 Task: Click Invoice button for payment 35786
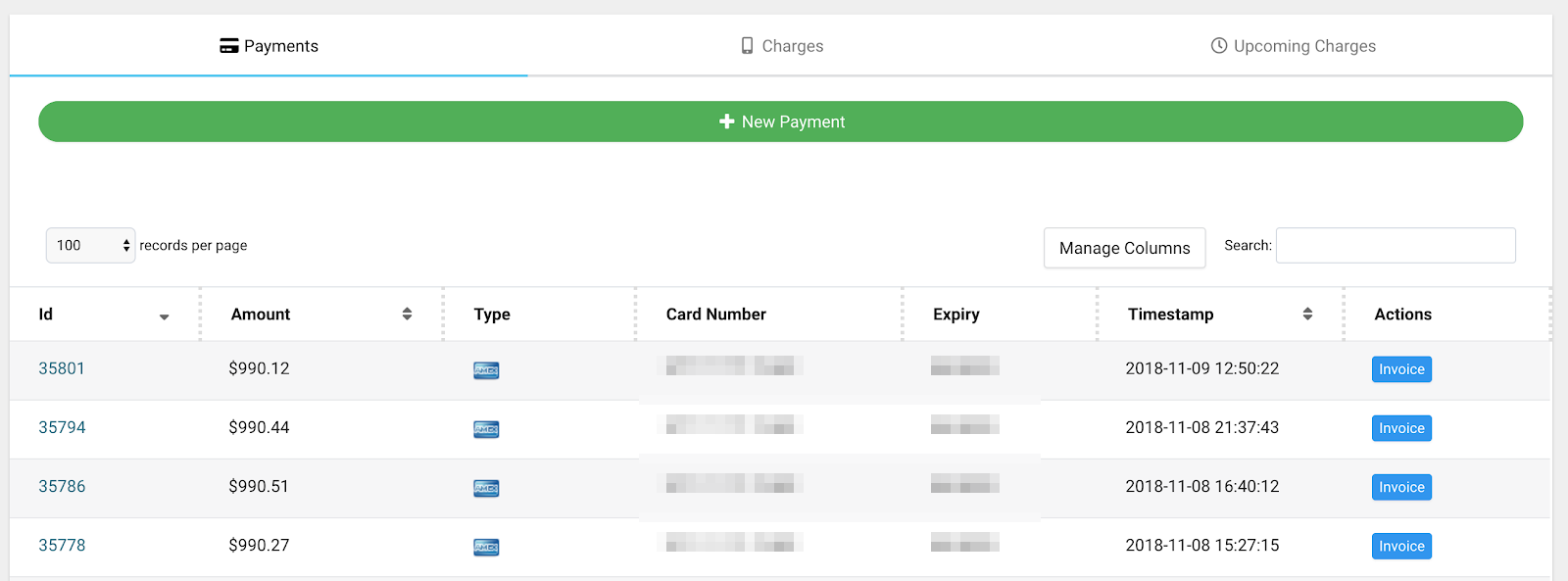[1401, 487]
